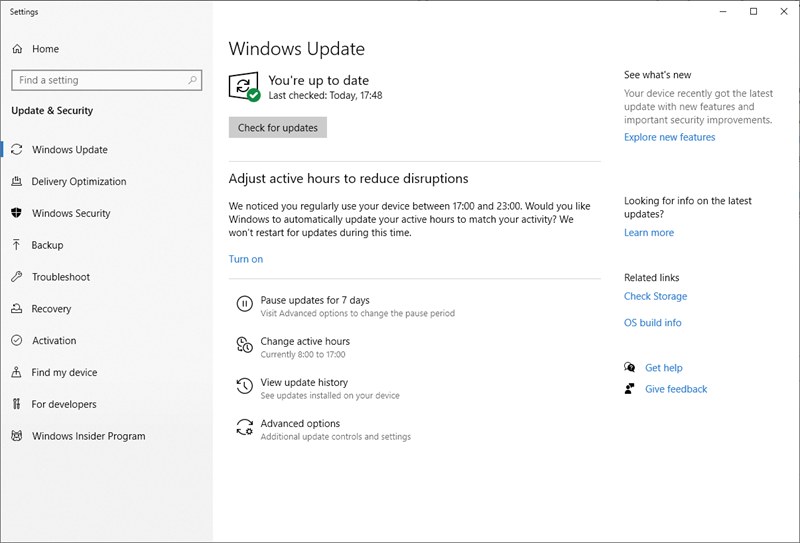The height and width of the screenshot is (543, 800).
Task: Click the search magnifier icon
Action: click(x=191, y=80)
